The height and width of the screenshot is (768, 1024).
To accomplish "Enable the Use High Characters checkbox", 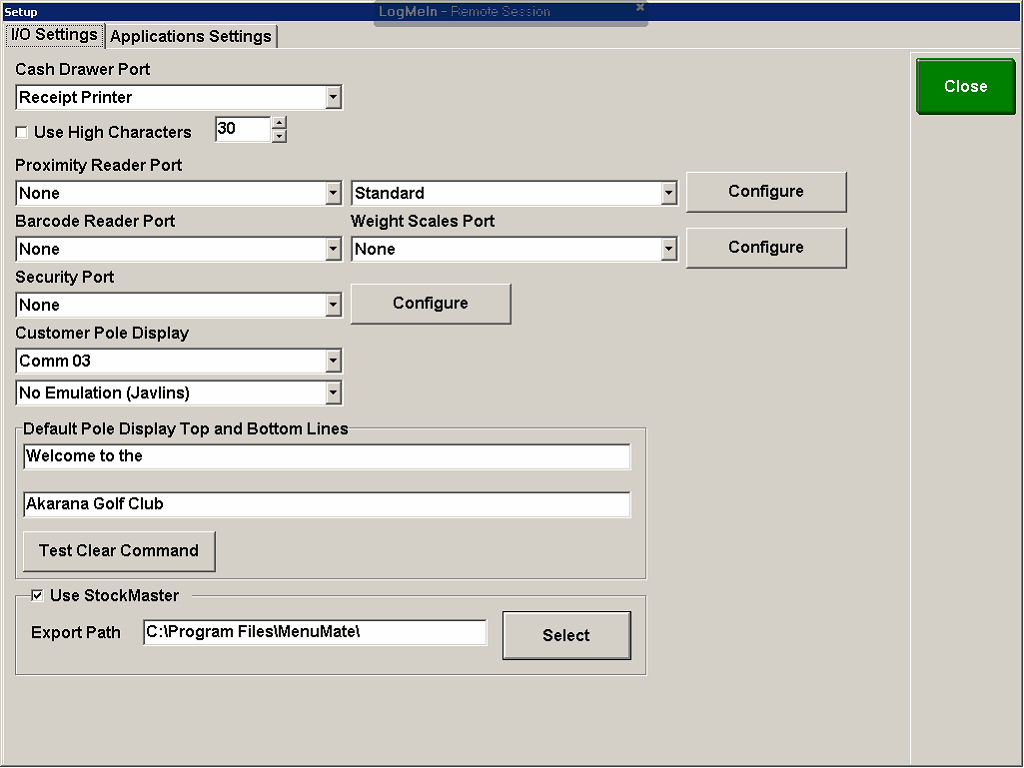I will tap(22, 133).
